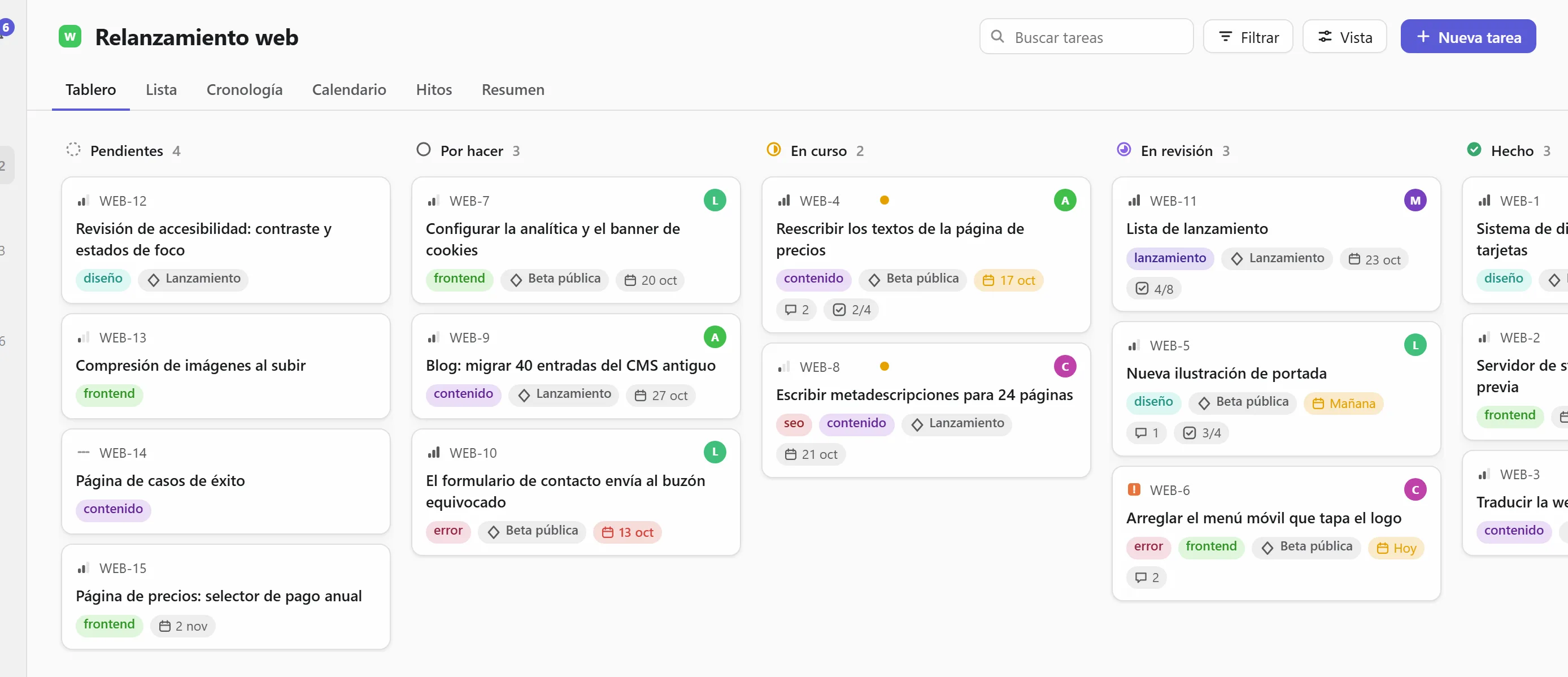This screenshot has height=677, width=1568.
Task: Click the 2/4 subtasks badge on WEB-4
Action: 852,309
